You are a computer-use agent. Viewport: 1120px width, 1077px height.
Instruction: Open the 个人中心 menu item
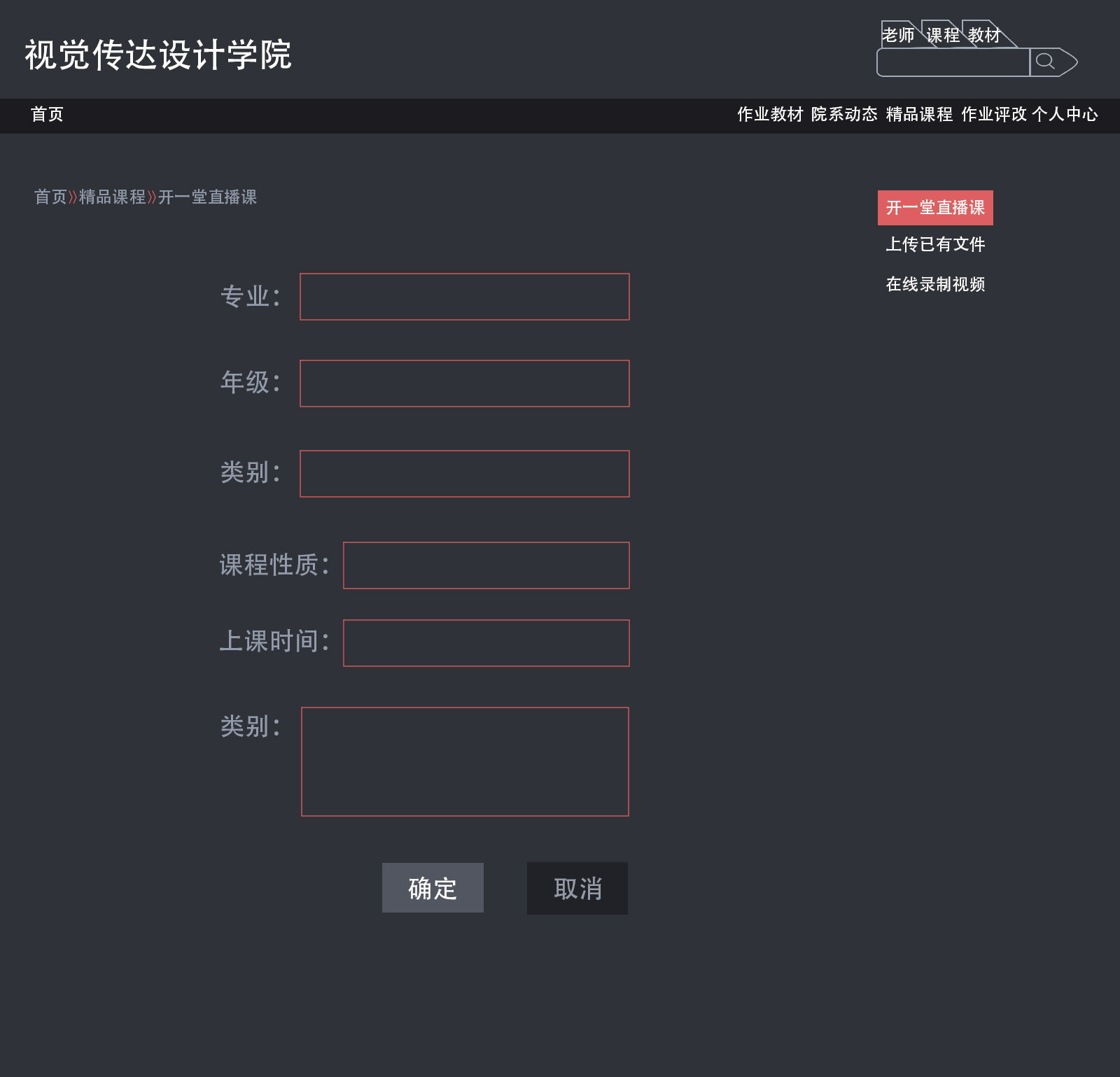1067,114
